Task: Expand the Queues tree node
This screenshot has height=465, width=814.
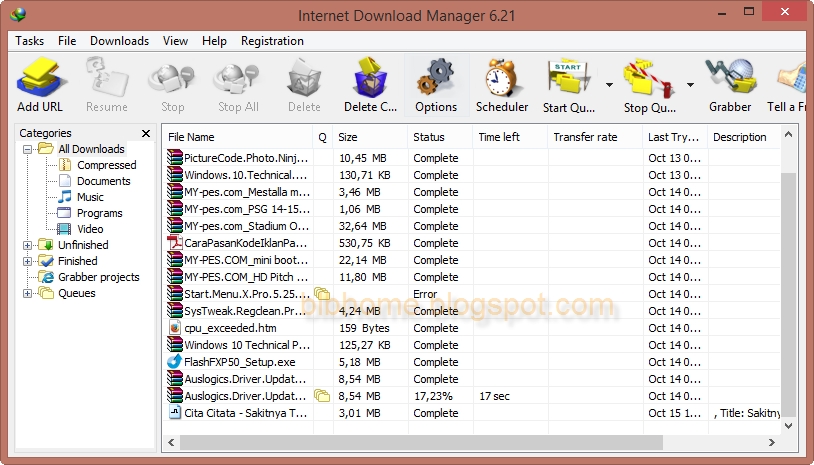Action: pos(28,293)
